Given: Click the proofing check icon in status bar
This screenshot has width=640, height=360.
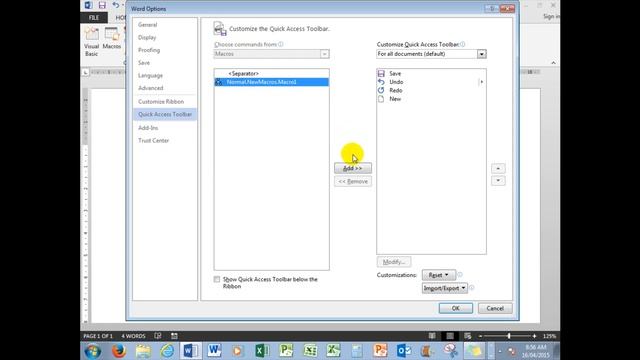Looking at the screenshot, I should [x=158, y=336].
